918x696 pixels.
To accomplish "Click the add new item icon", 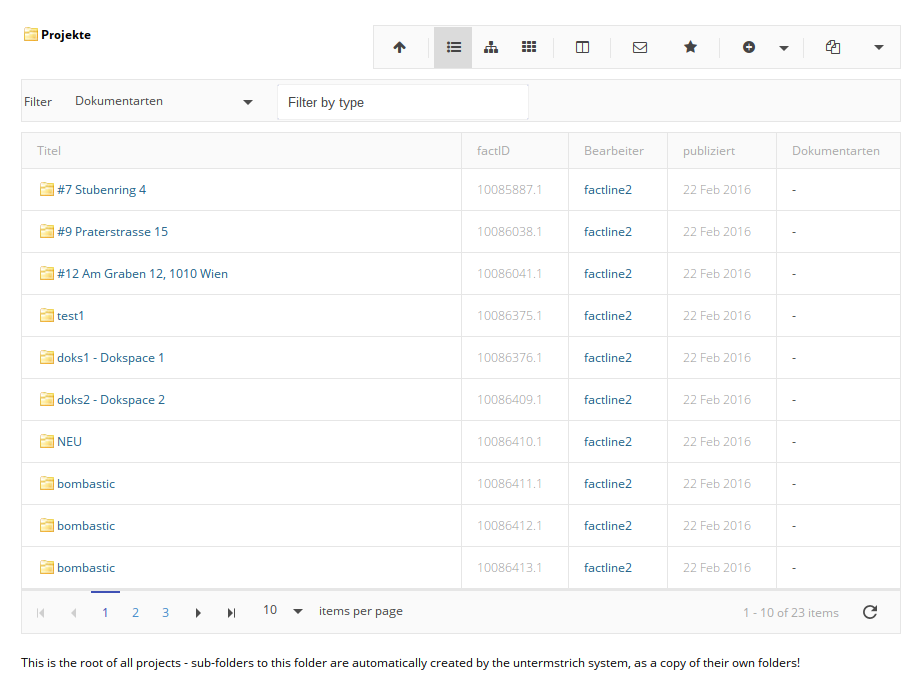I will pos(749,47).
